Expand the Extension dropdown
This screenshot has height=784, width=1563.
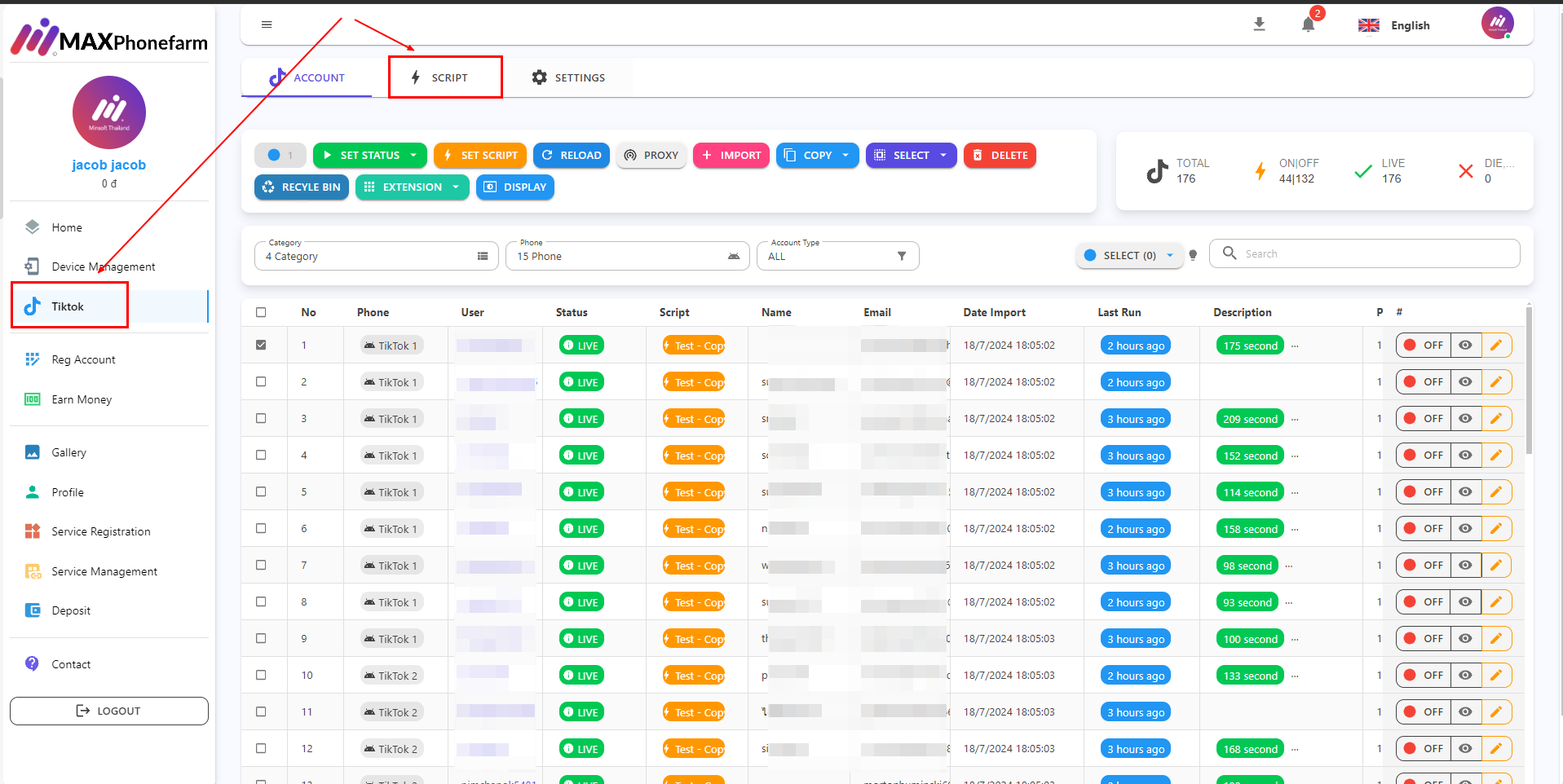pyautogui.click(x=413, y=187)
